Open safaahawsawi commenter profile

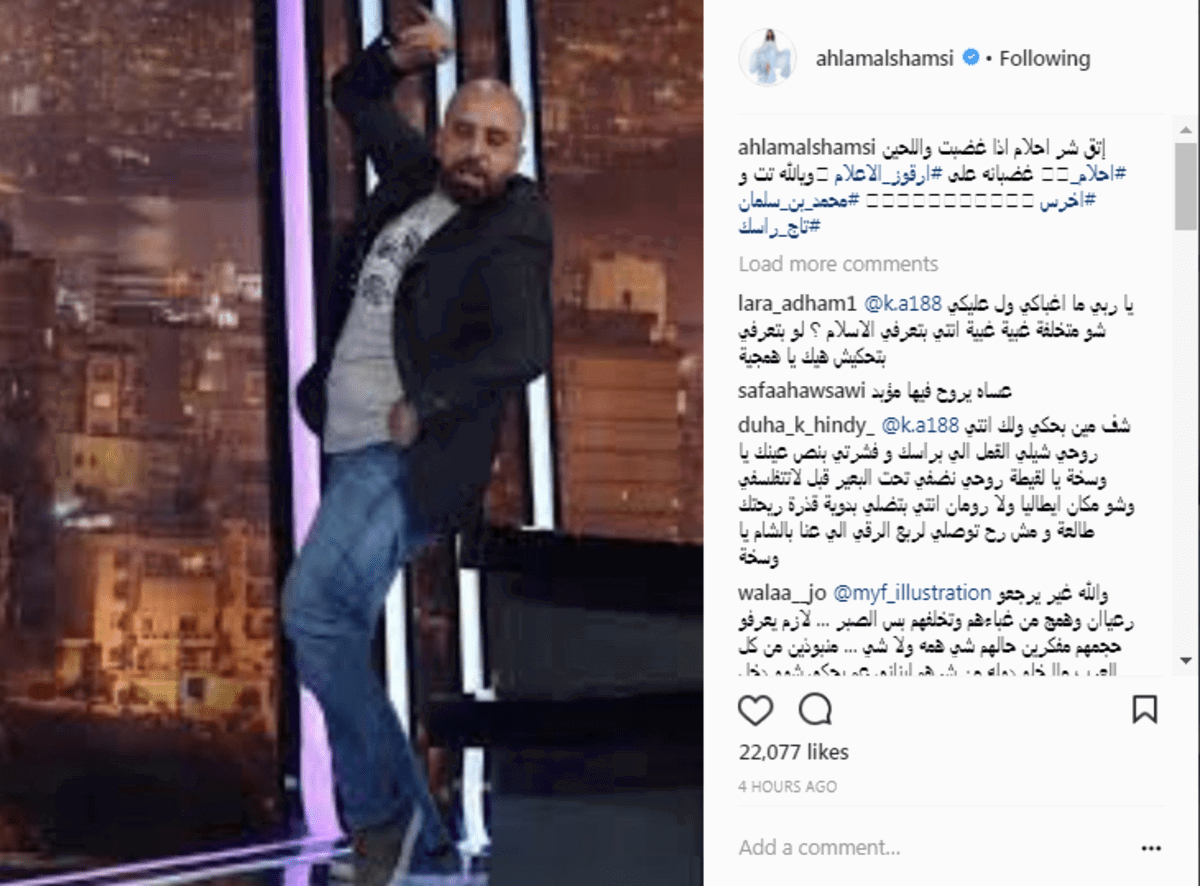click(794, 391)
